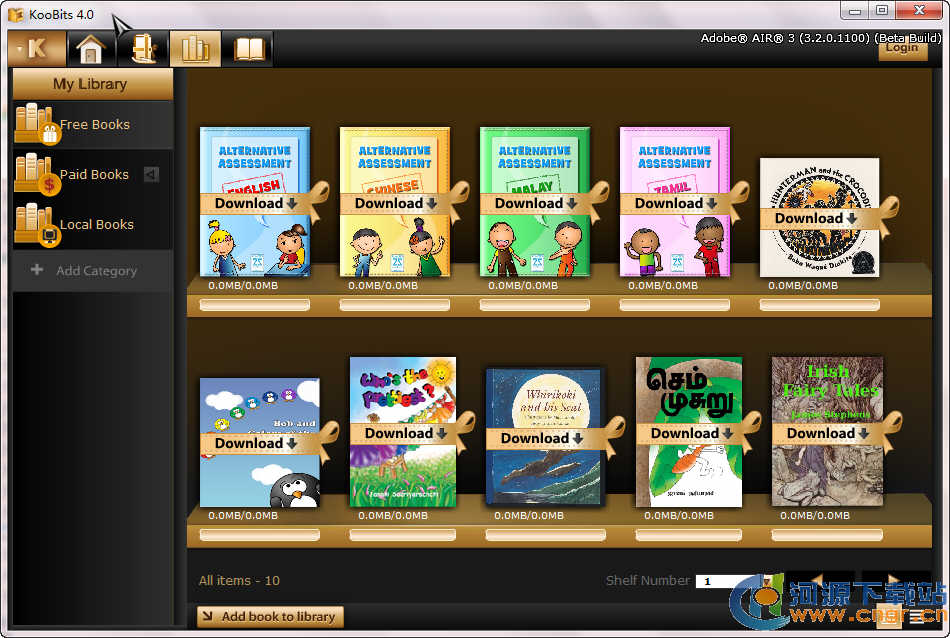
Task: Expand the arrow beside Paid Books
Action: pos(151,174)
